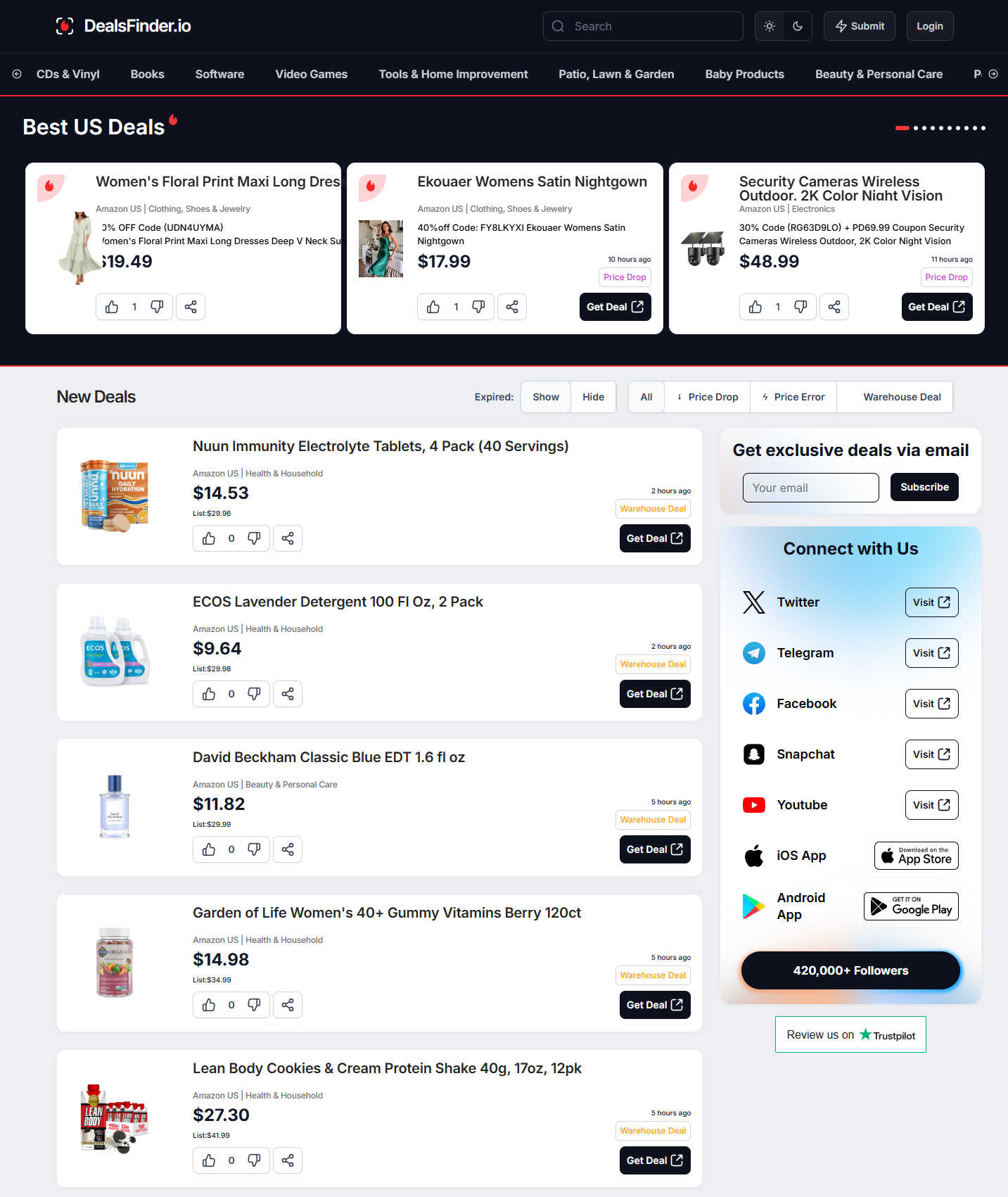Viewport: 1008px width, 1197px height.
Task: Jump to first carousel indicator in Best Deals
Action: tap(902, 128)
